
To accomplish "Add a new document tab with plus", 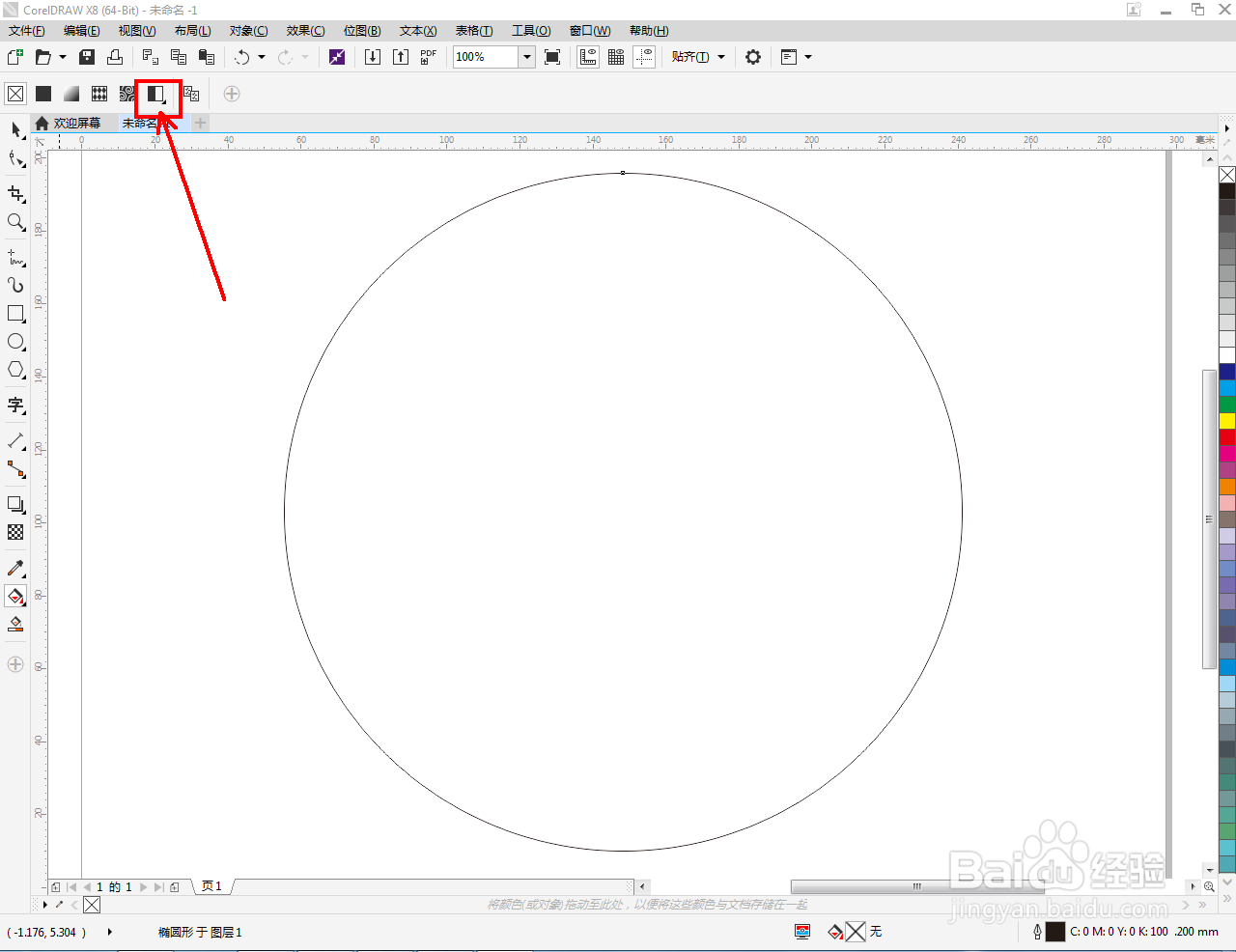I will (x=200, y=123).
